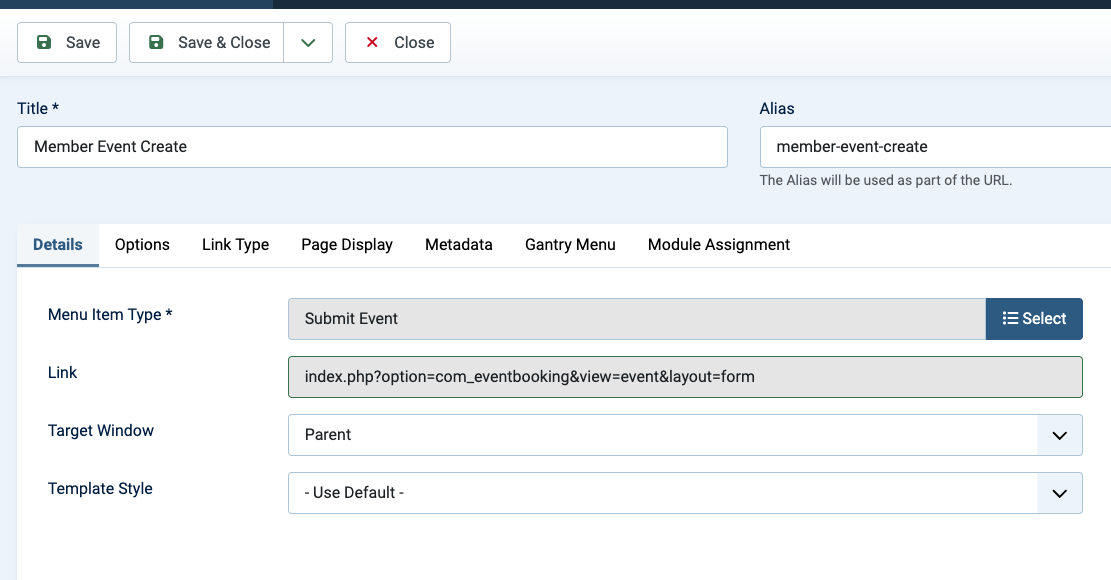Click the Submit Event menu item type field

click(x=636, y=319)
